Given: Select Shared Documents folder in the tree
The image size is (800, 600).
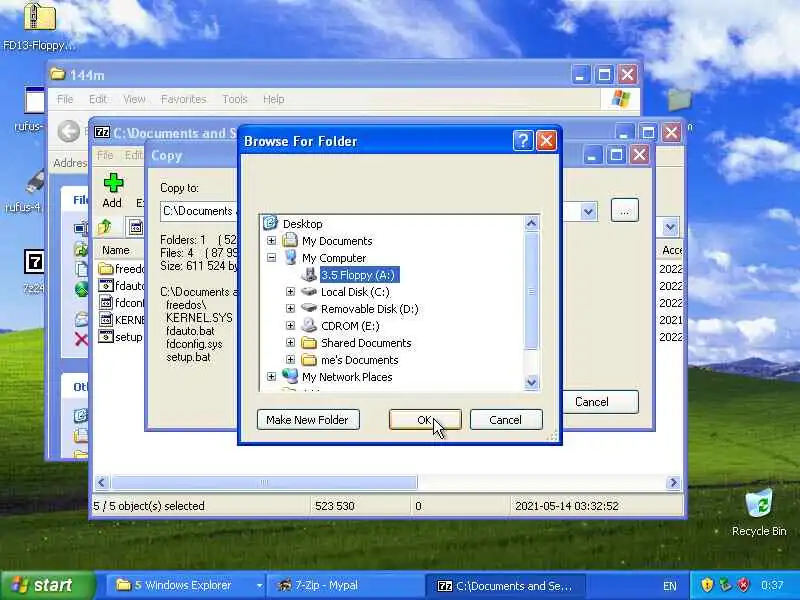Looking at the screenshot, I should pyautogui.click(x=366, y=343).
